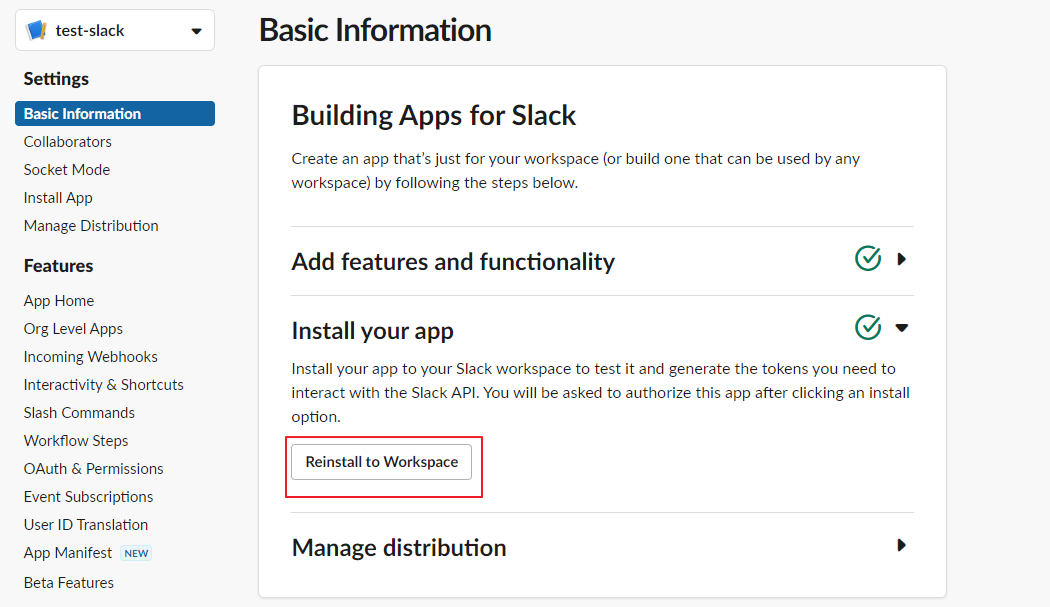Click the Features section heading
Image resolution: width=1050 pixels, height=607 pixels.
[x=58, y=266]
